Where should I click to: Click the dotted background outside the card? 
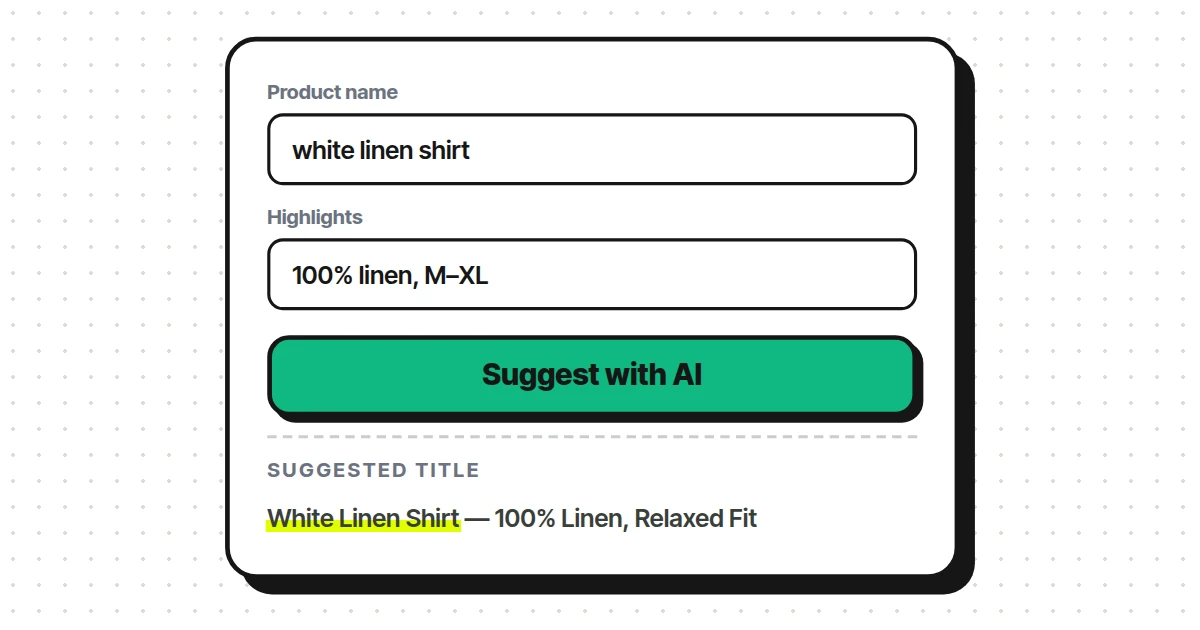pyautogui.click(x=100, y=300)
